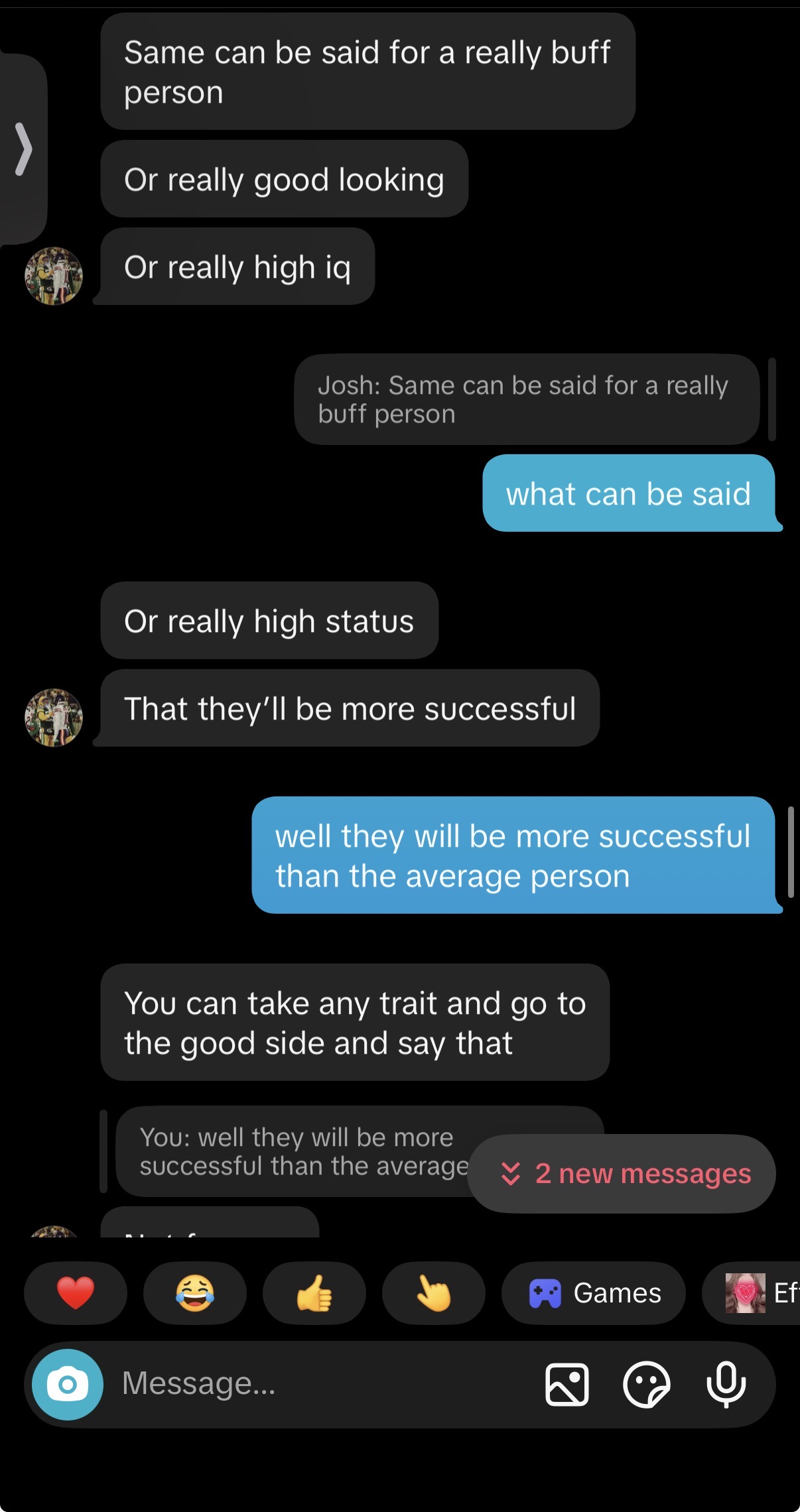800x1512 pixels.
Task: Open the camera from the message bar
Action: [x=67, y=1384]
